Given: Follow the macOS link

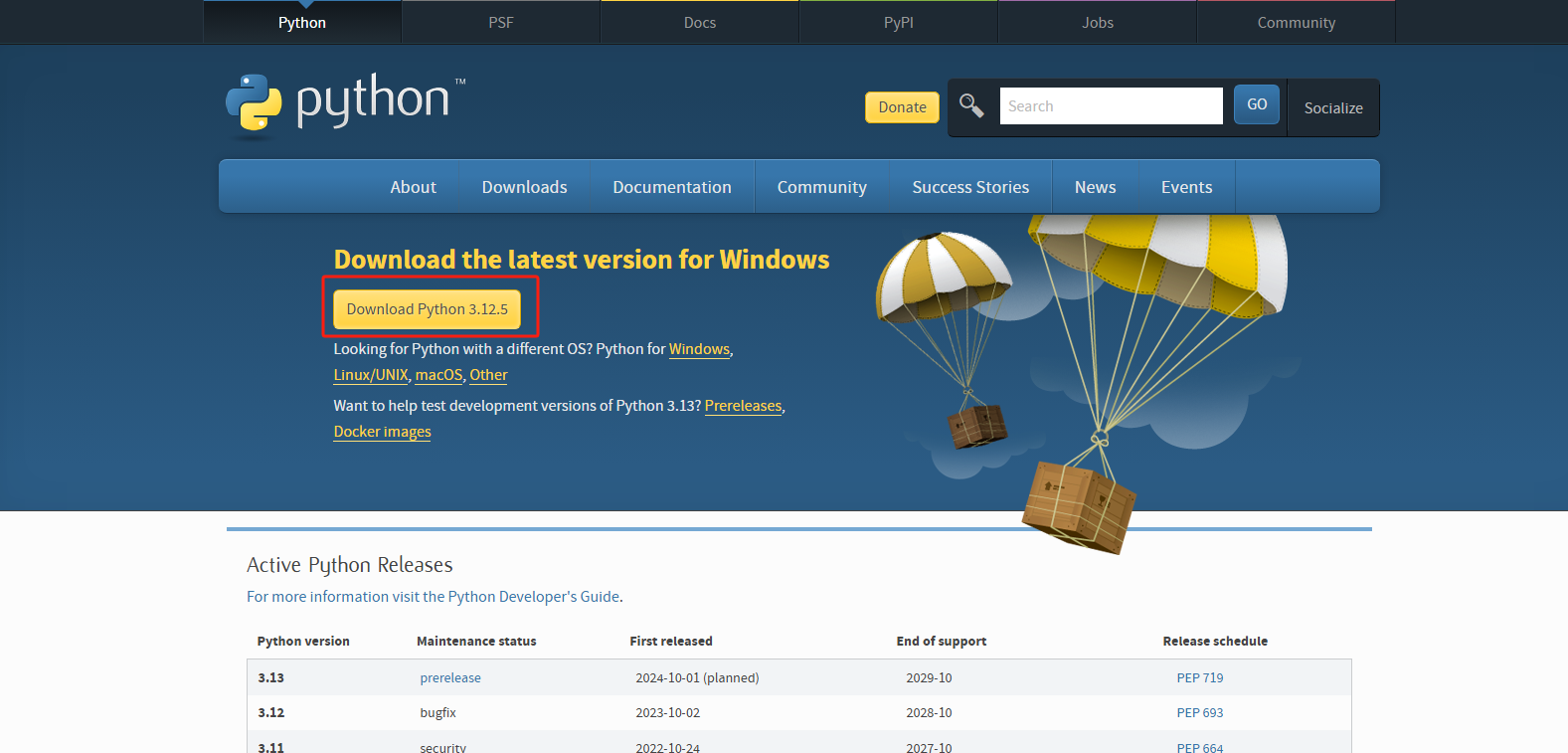Looking at the screenshot, I should pos(438,375).
